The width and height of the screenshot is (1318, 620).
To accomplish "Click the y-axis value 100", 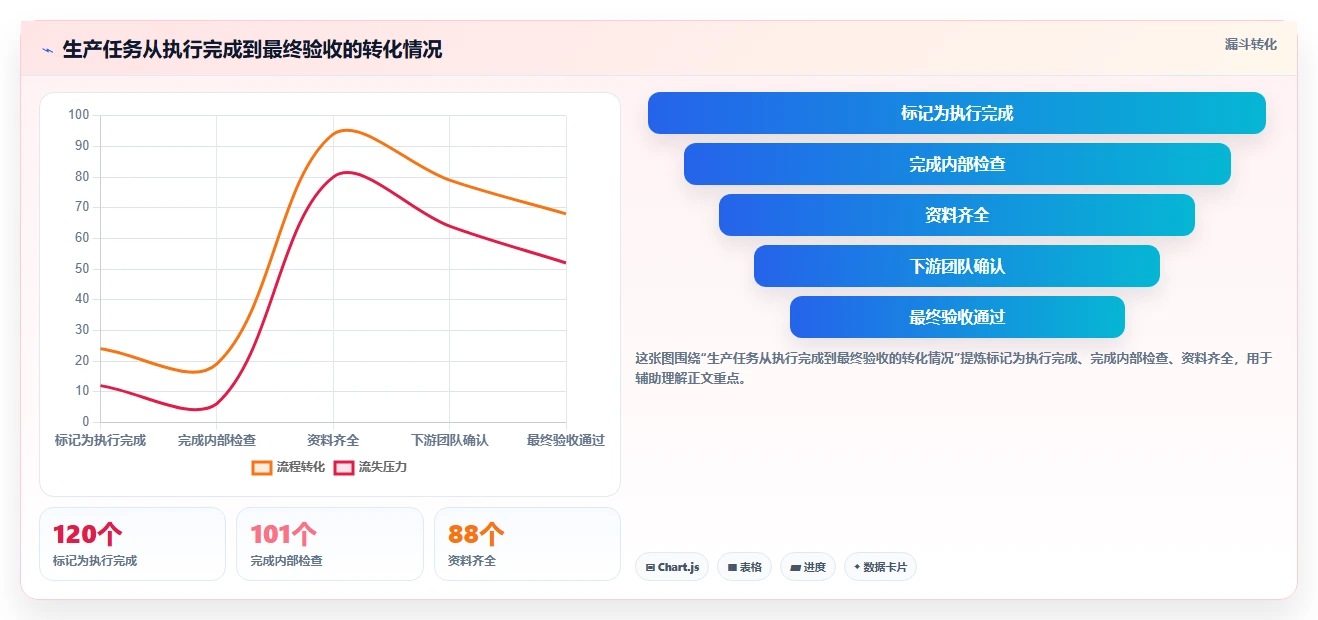I will click(79, 115).
